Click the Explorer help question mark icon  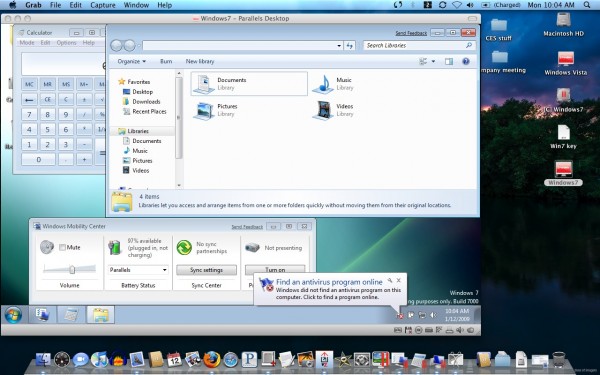pos(466,61)
